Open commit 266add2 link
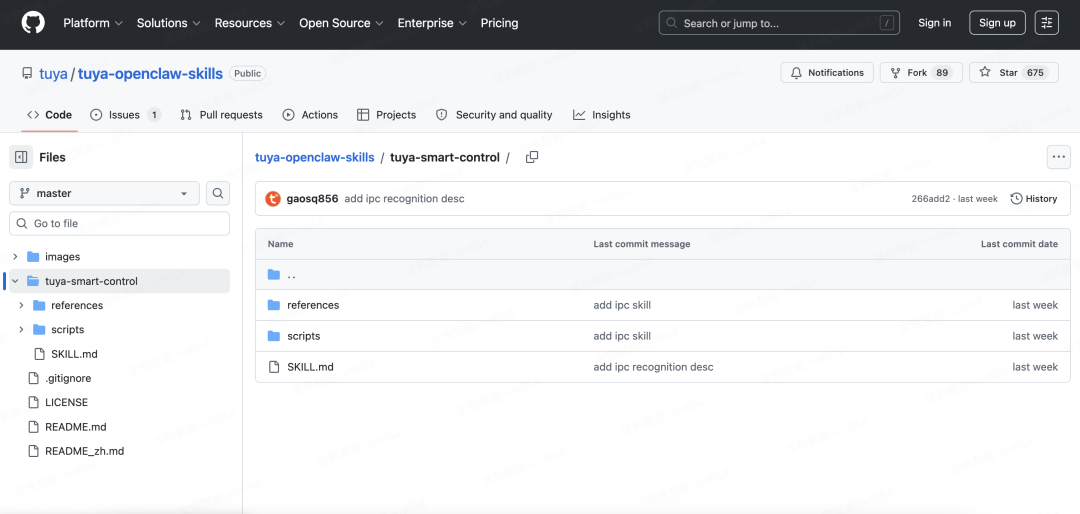1080x514 pixels. pos(931,198)
